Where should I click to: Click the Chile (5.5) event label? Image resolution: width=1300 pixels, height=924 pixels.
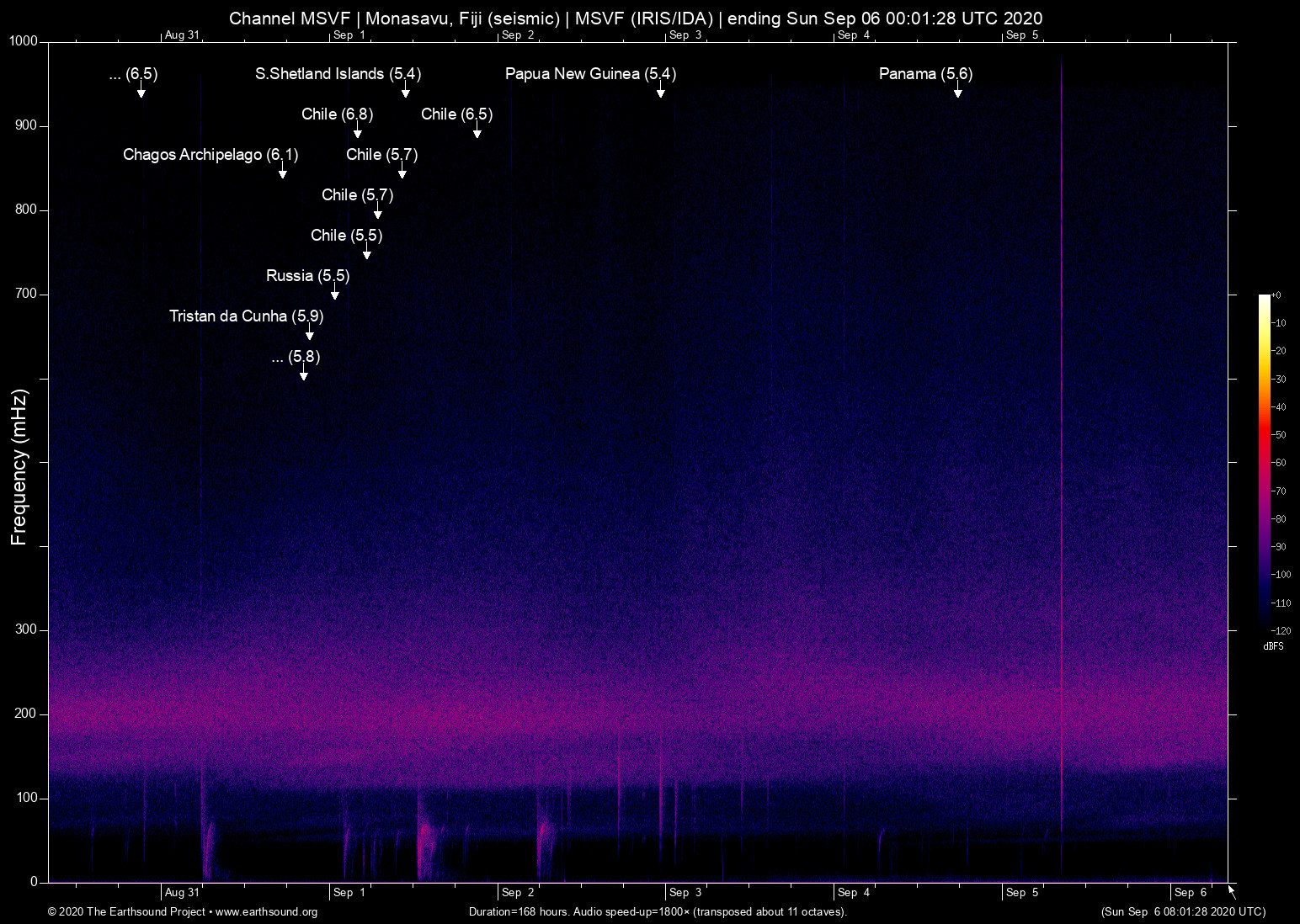346,236
